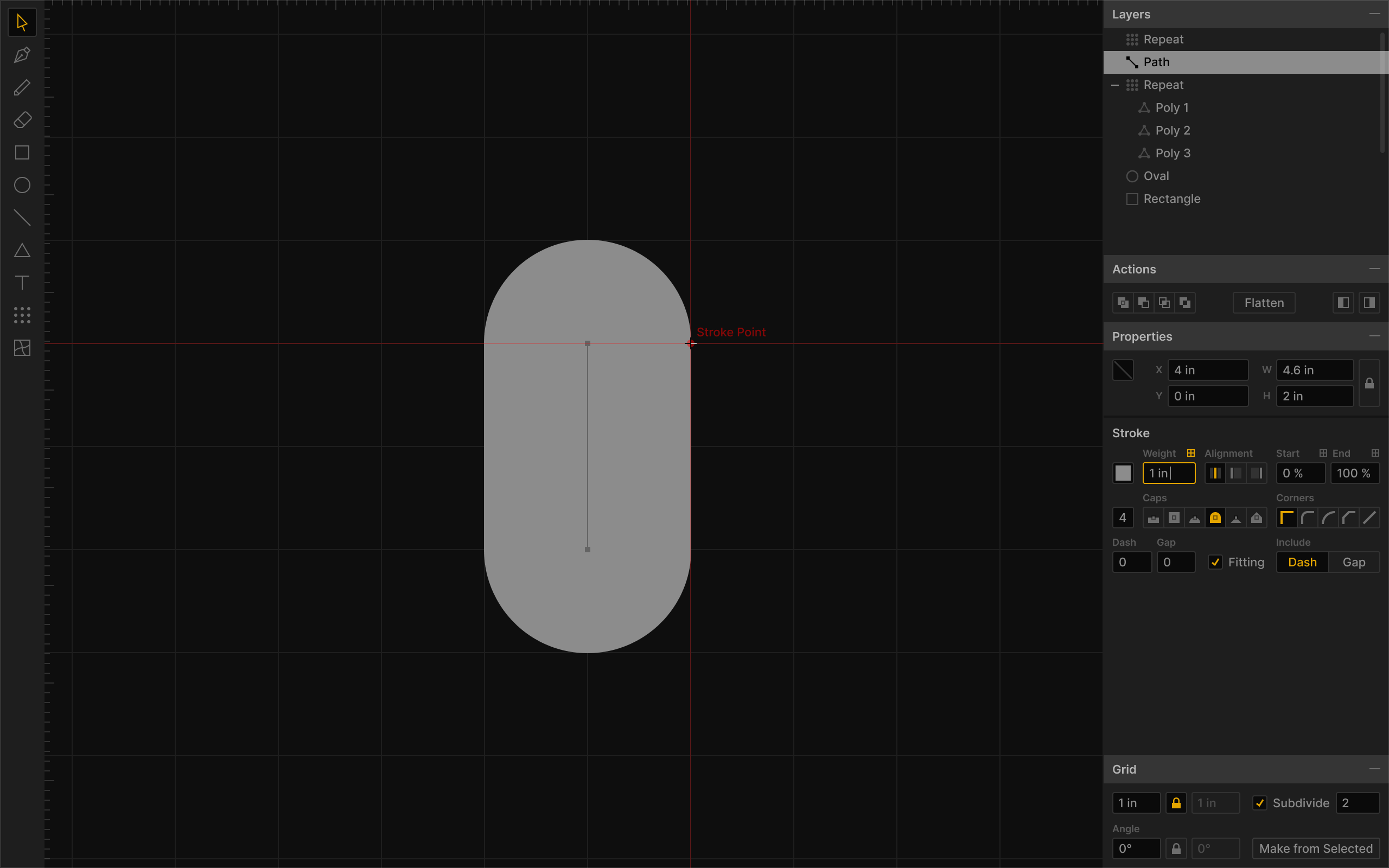This screenshot has height=868, width=1389.
Task: Choose the round stroke cap icon
Action: [1215, 518]
